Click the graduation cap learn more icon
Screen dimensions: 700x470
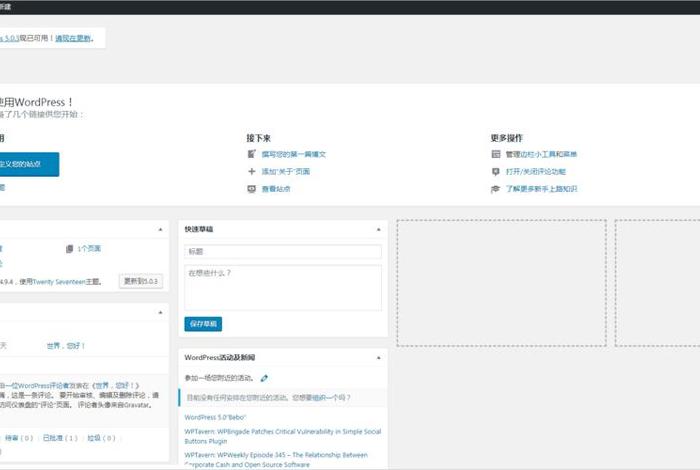(496, 189)
